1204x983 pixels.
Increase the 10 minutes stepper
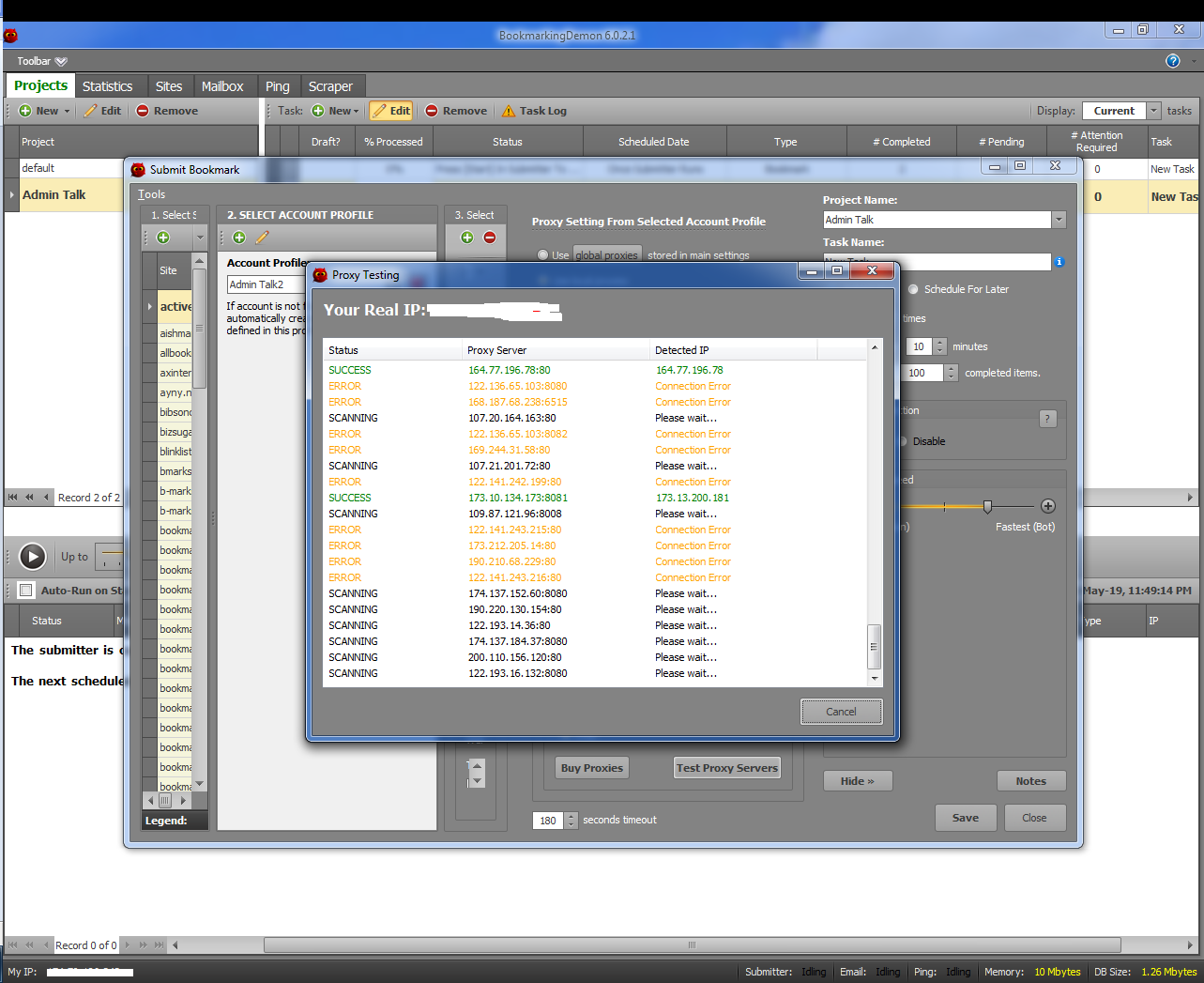point(940,343)
